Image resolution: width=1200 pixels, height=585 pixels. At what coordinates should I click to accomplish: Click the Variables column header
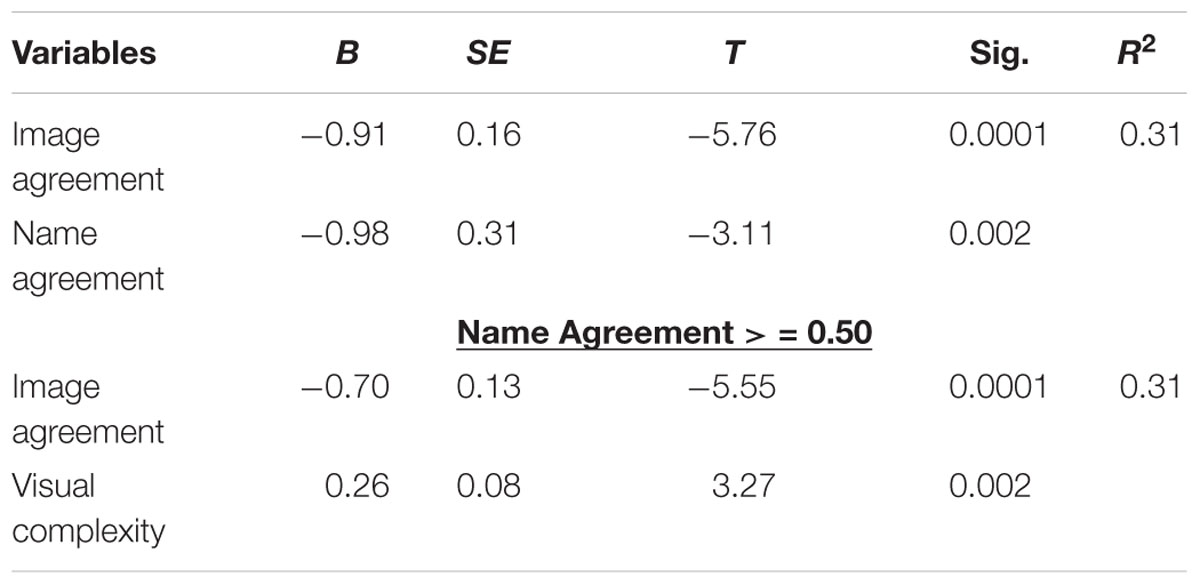84,53
